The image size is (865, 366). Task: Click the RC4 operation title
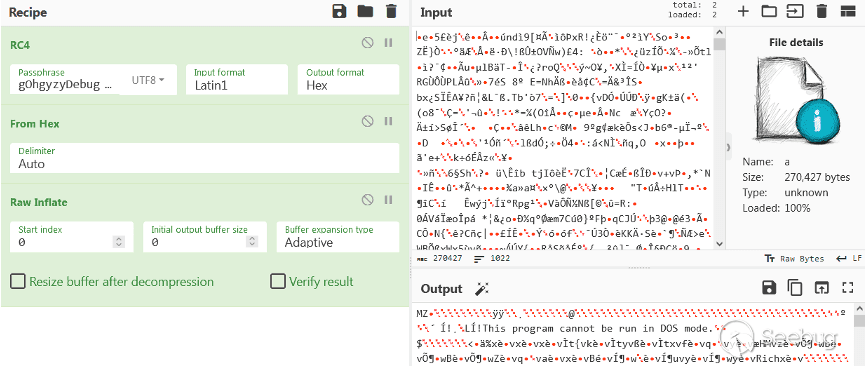pos(20,45)
